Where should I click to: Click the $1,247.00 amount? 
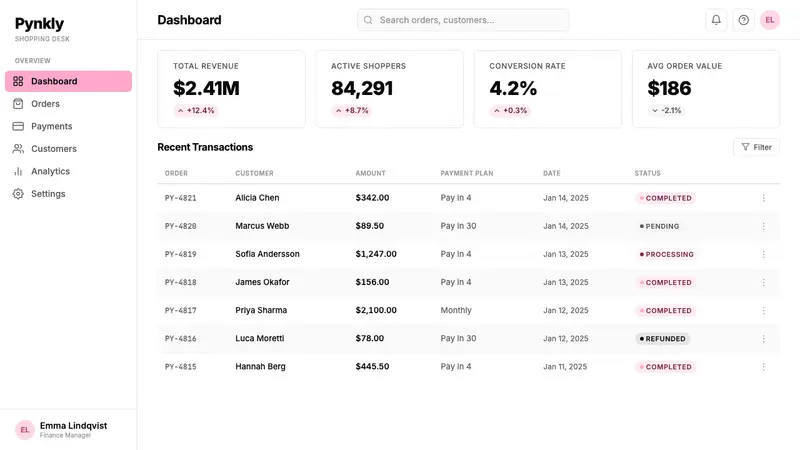click(x=376, y=254)
